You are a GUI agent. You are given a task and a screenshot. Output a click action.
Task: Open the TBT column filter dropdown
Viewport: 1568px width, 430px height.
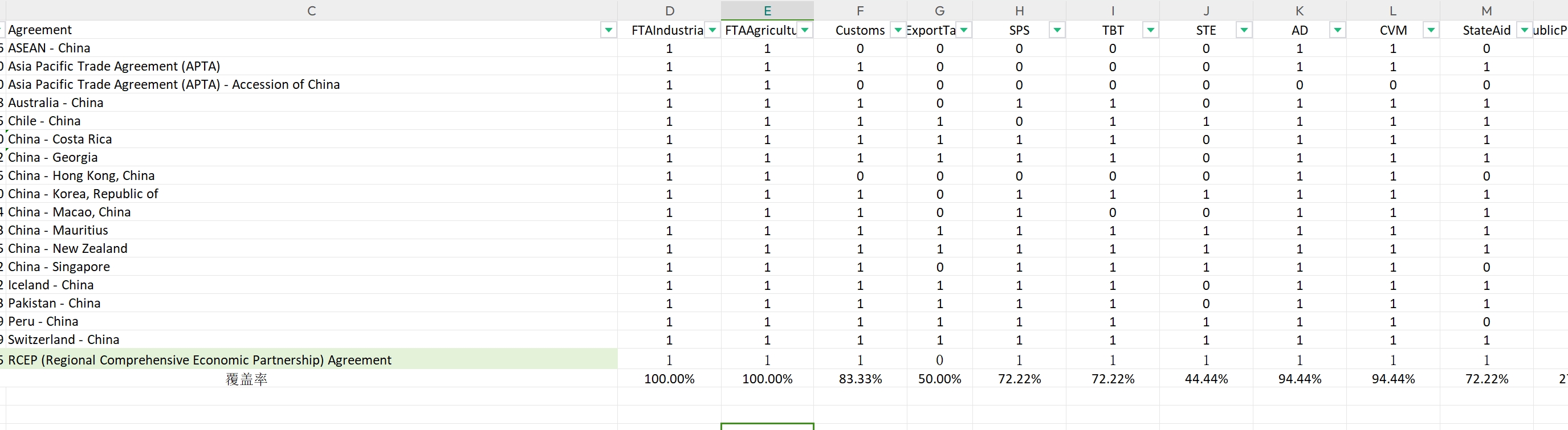[x=1150, y=30]
